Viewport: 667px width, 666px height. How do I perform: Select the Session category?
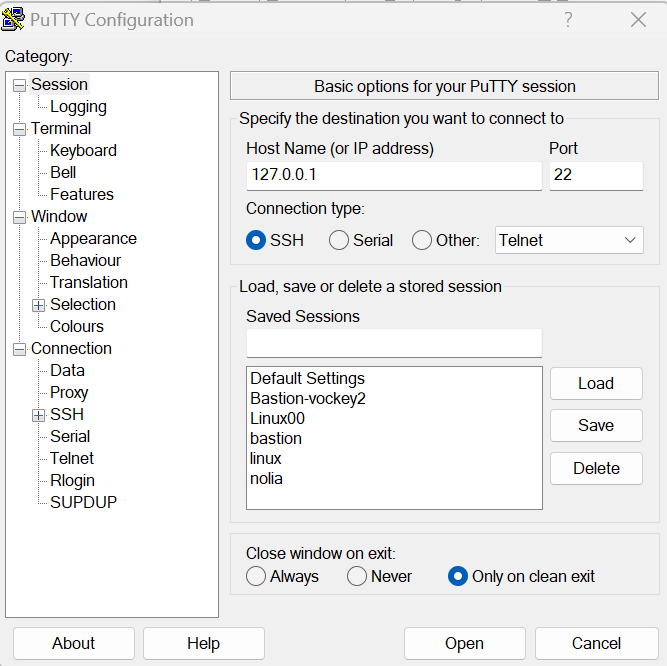point(60,84)
